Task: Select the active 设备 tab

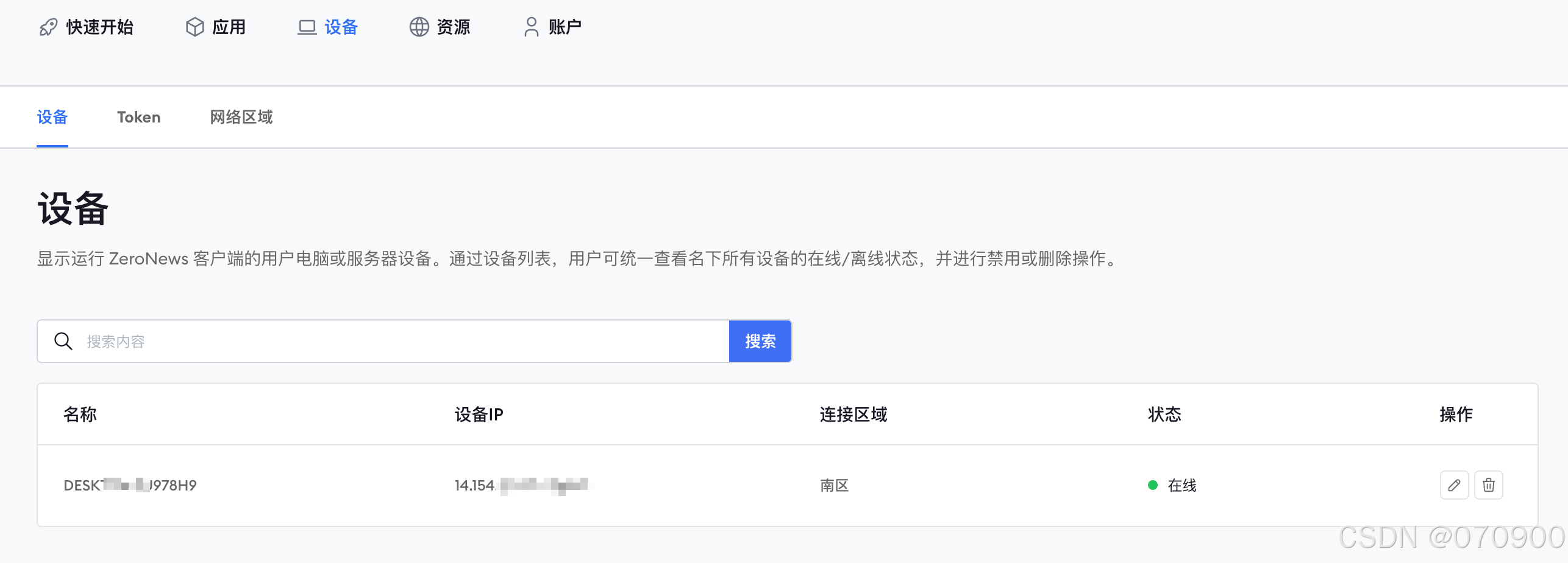Action: click(x=52, y=117)
